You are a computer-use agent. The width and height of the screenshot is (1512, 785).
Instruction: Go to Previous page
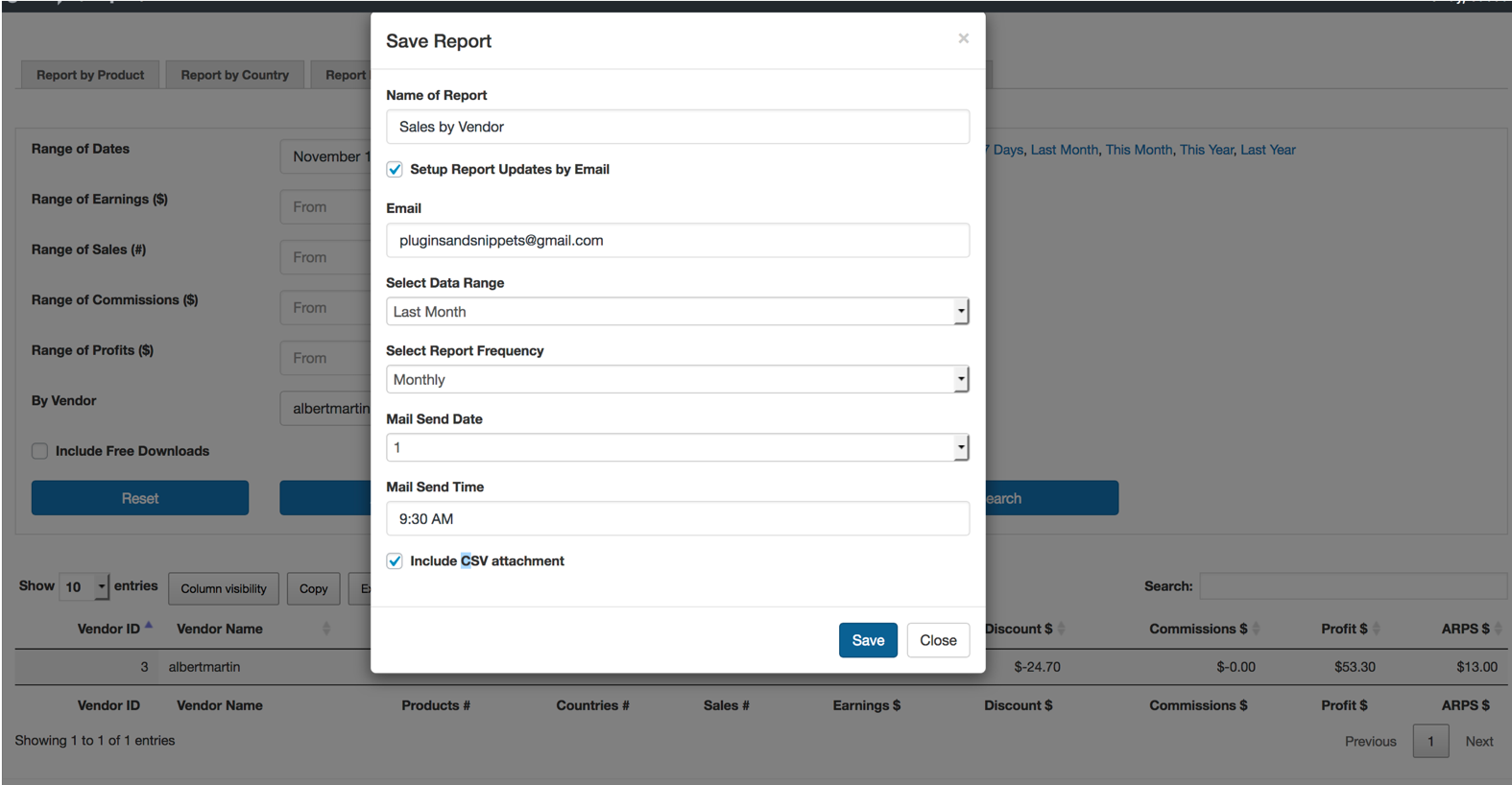click(1370, 741)
